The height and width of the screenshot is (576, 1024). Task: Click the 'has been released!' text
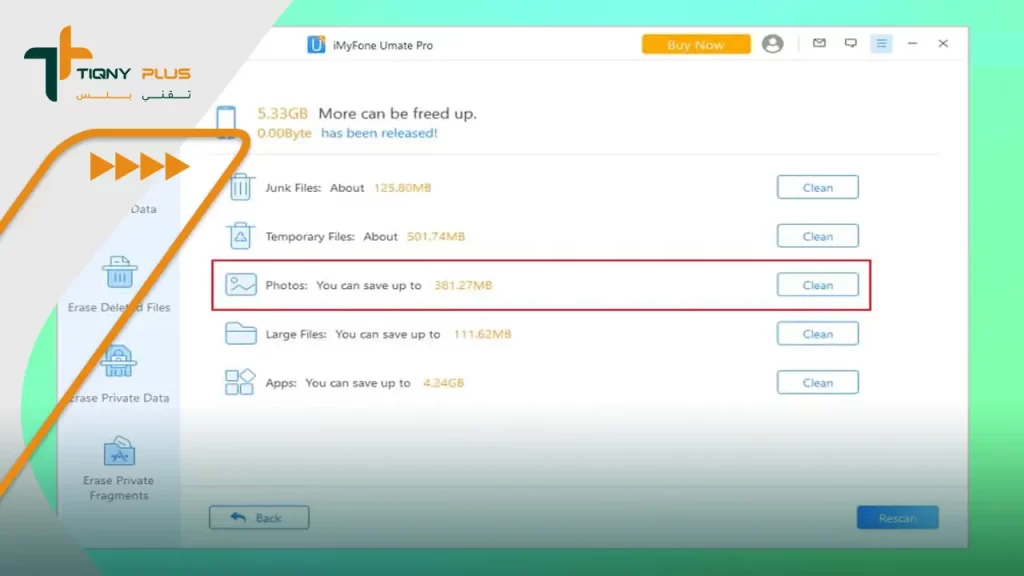(379, 133)
